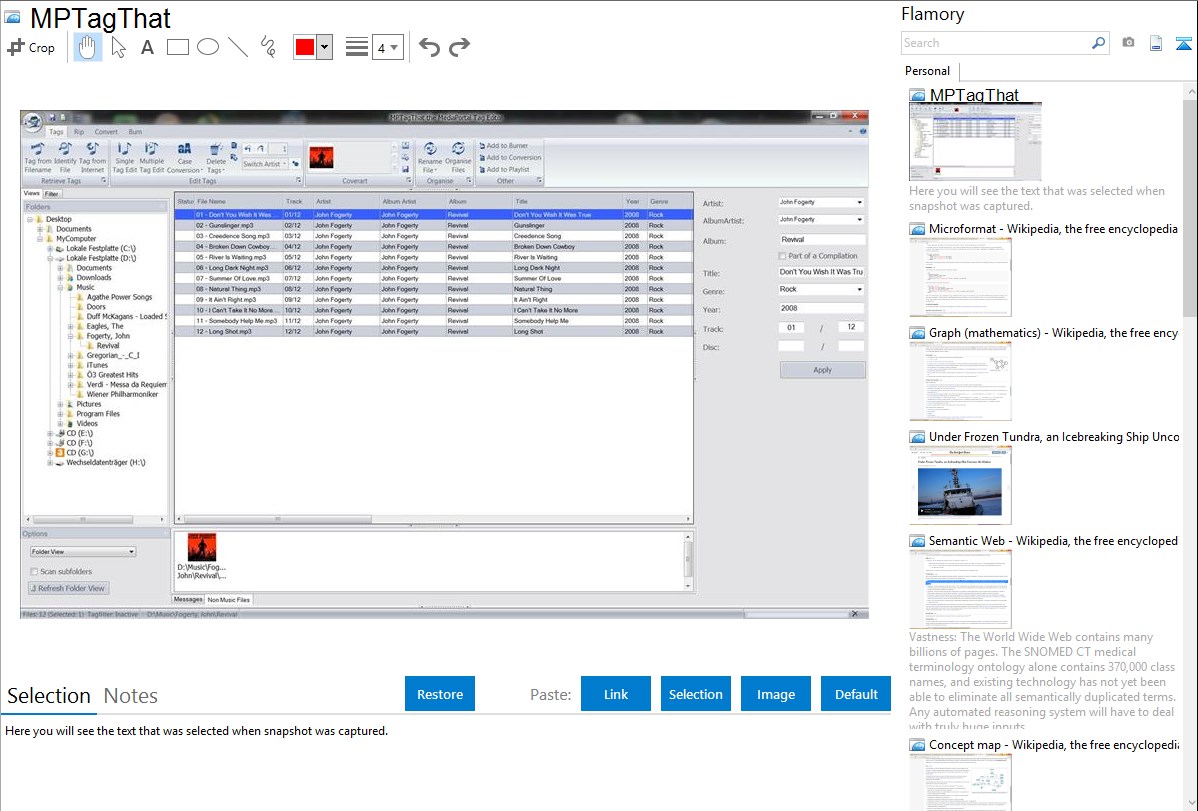Click Identify File in MPTagThat ribbon
The width and height of the screenshot is (1198, 811).
65,157
